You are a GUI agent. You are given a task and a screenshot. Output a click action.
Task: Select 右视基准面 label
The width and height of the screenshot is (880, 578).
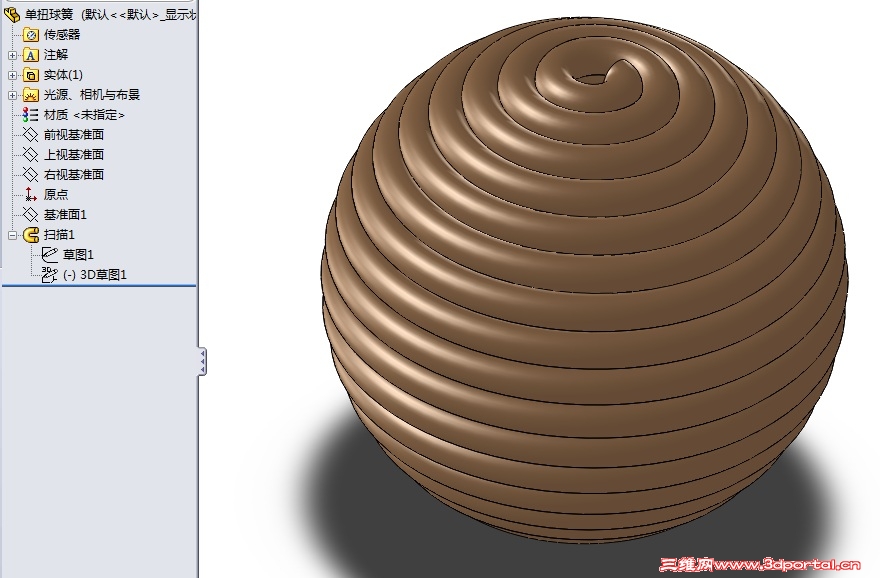coord(74,175)
